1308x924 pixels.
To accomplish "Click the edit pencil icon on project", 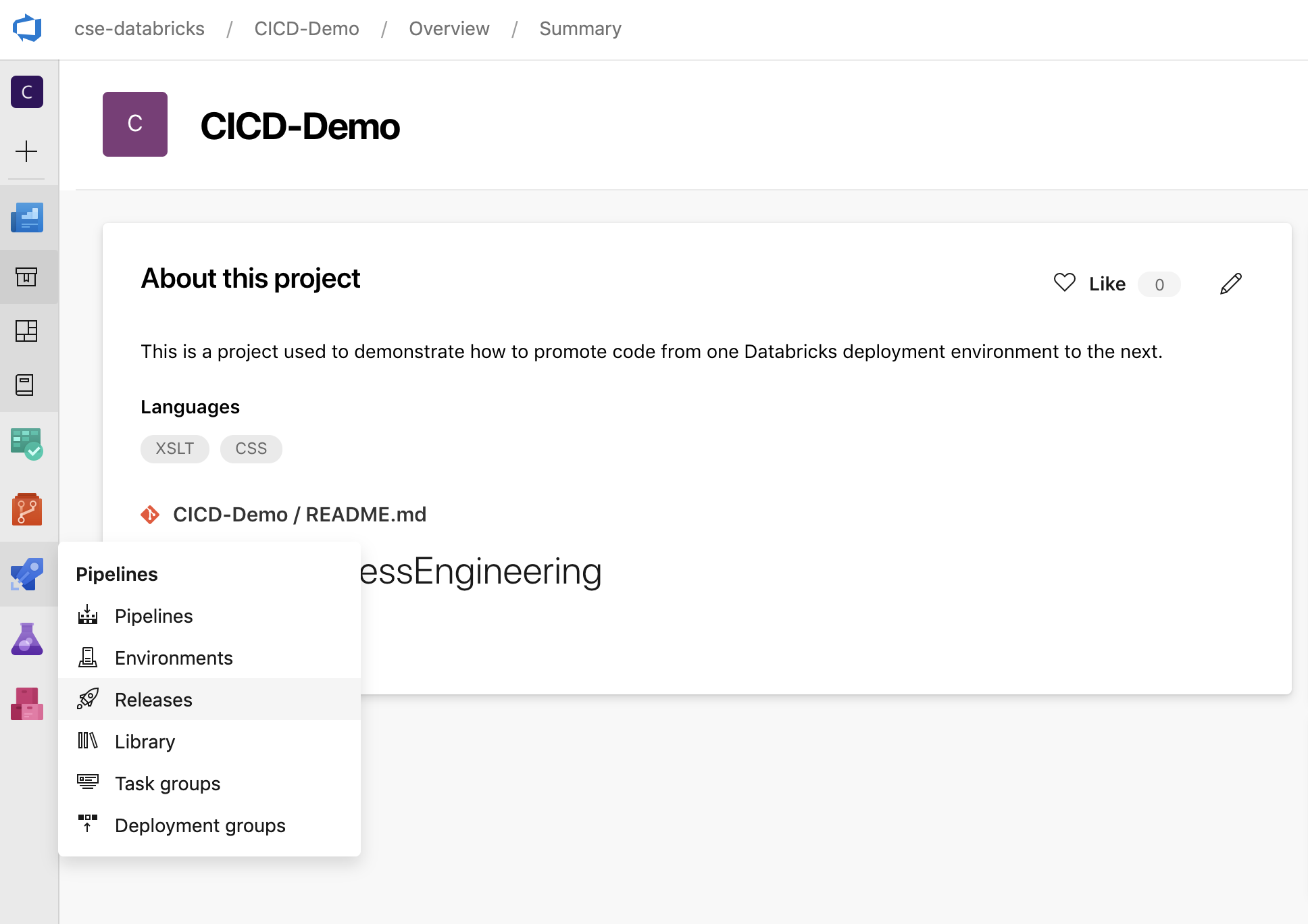I will click(1231, 284).
